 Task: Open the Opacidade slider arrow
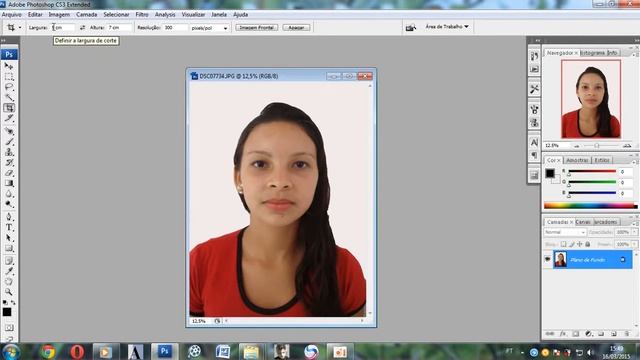(634, 232)
